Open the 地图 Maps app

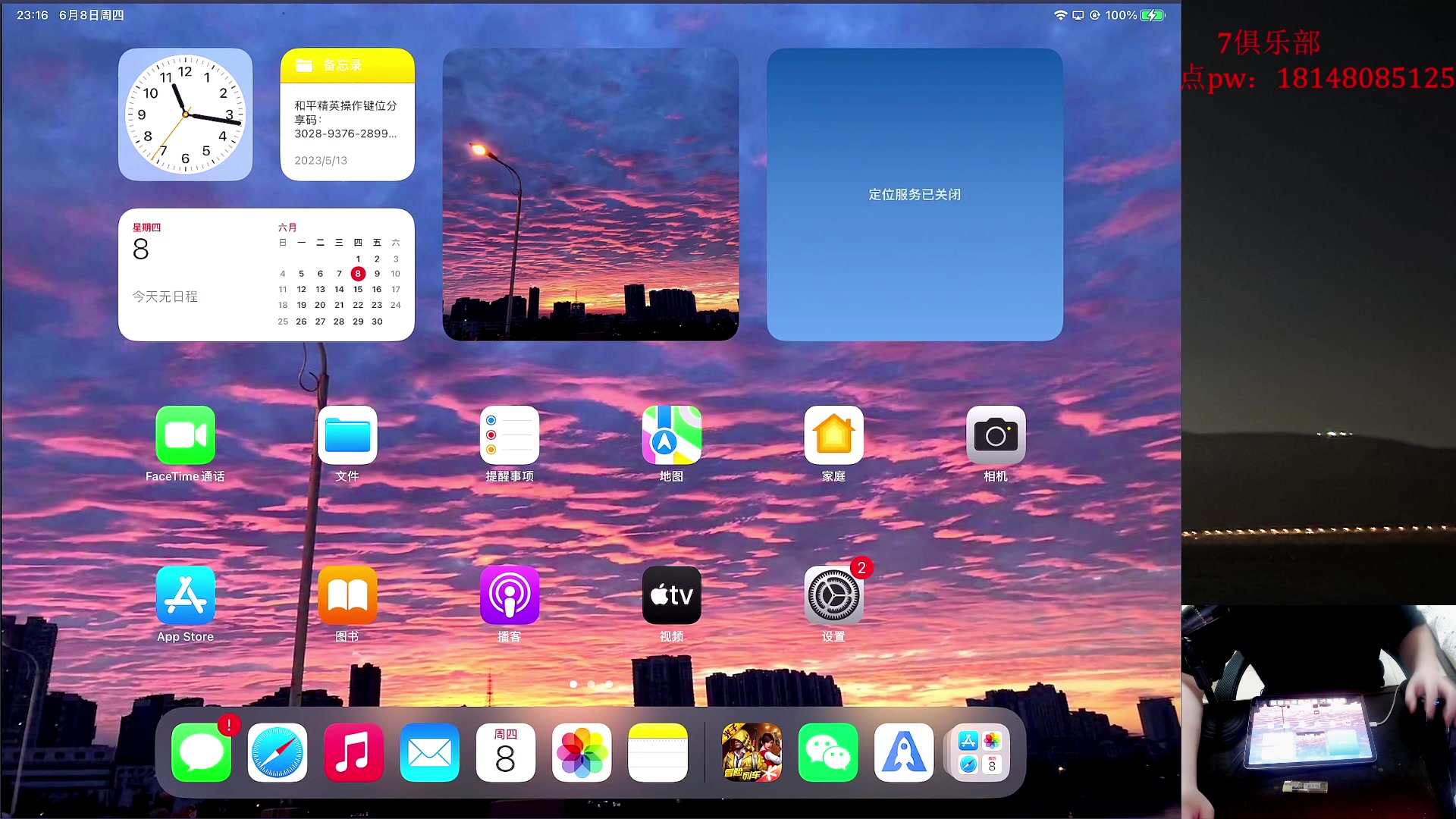(671, 435)
